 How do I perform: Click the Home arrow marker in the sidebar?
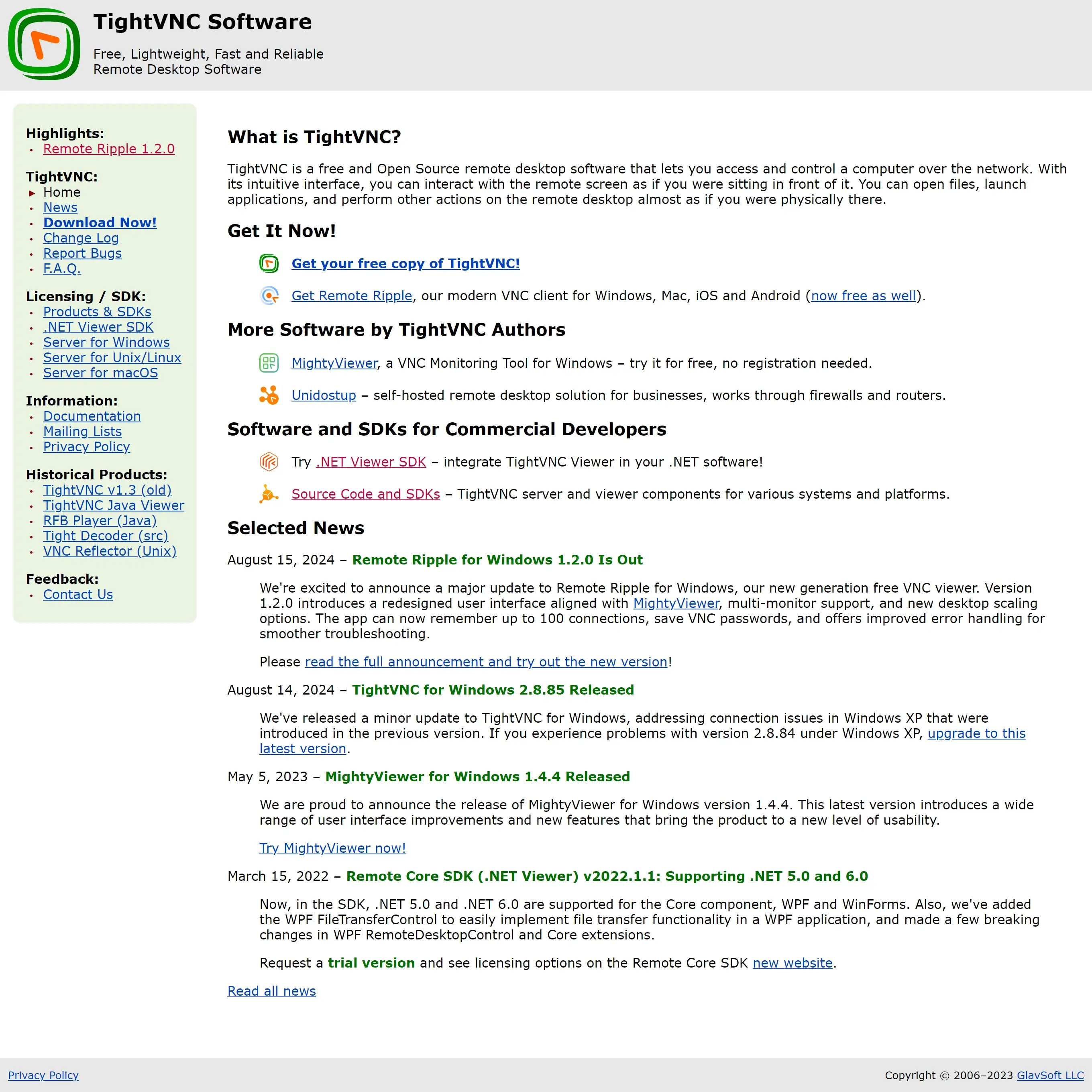tap(32, 193)
